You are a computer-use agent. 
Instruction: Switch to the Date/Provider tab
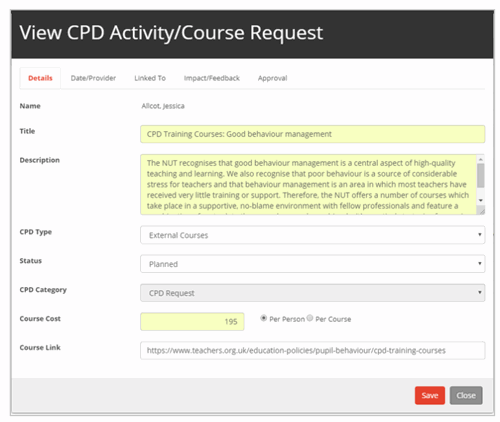[x=93, y=78]
